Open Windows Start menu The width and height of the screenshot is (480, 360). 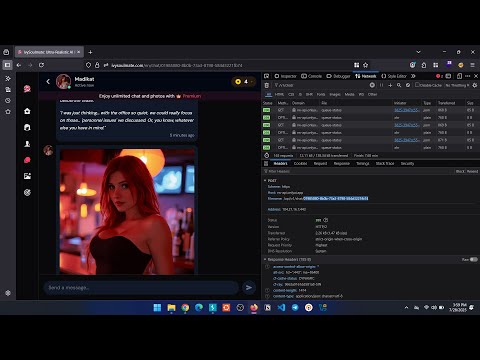[x=157, y=307]
